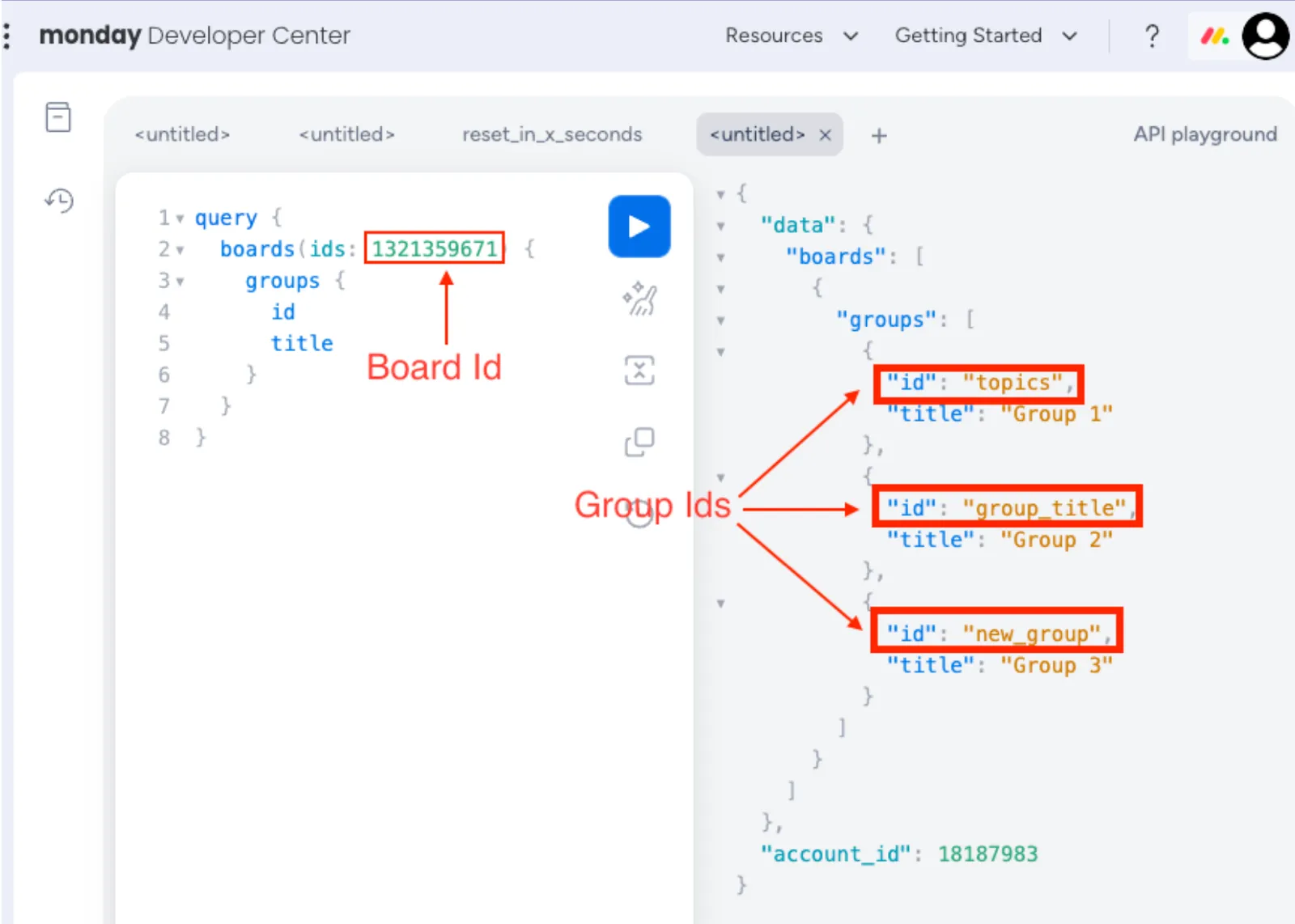Click the API playground label
Viewport: 1295px width, 924px height.
(x=1205, y=134)
